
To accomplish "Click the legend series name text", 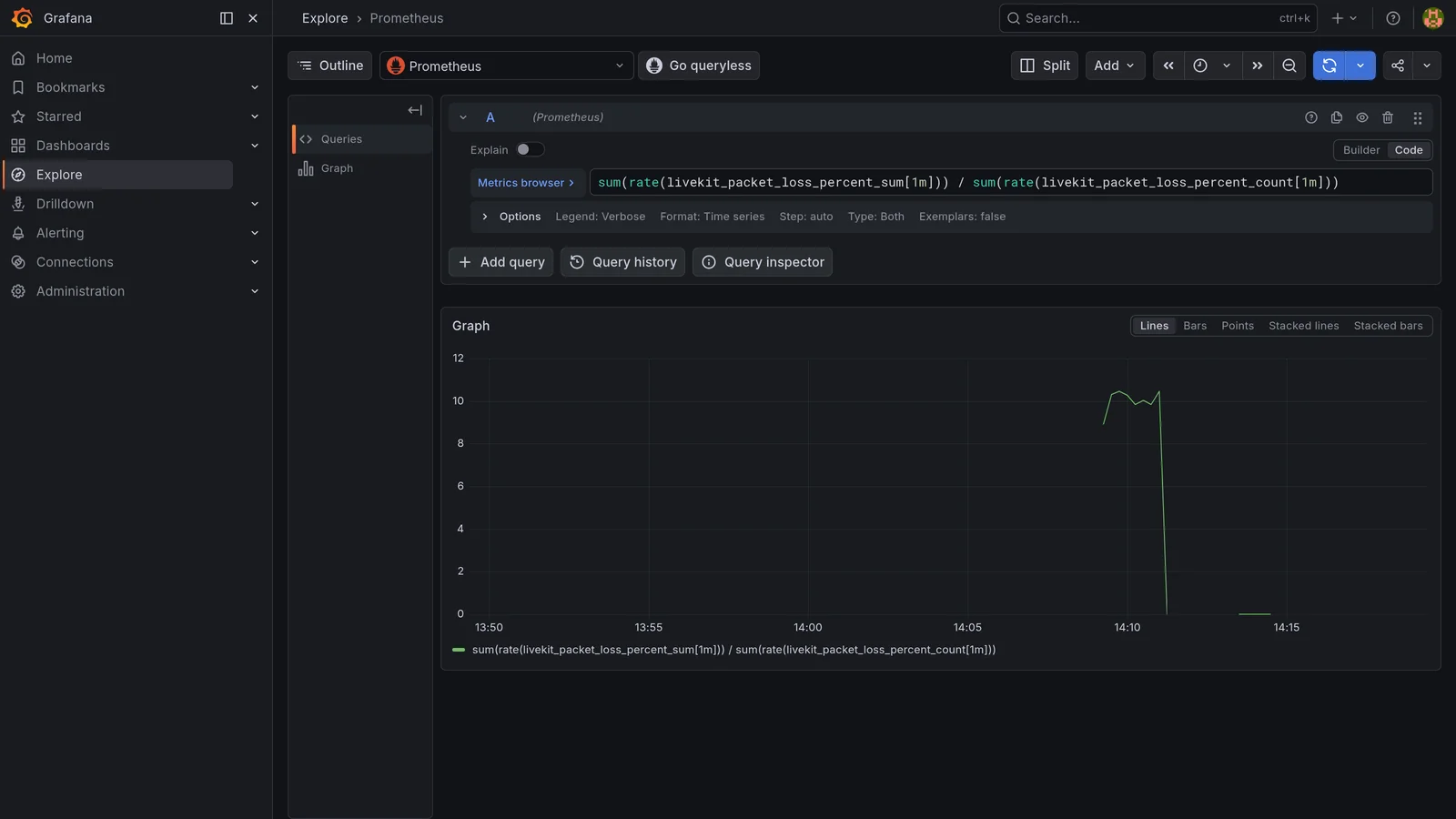I will tap(733, 650).
